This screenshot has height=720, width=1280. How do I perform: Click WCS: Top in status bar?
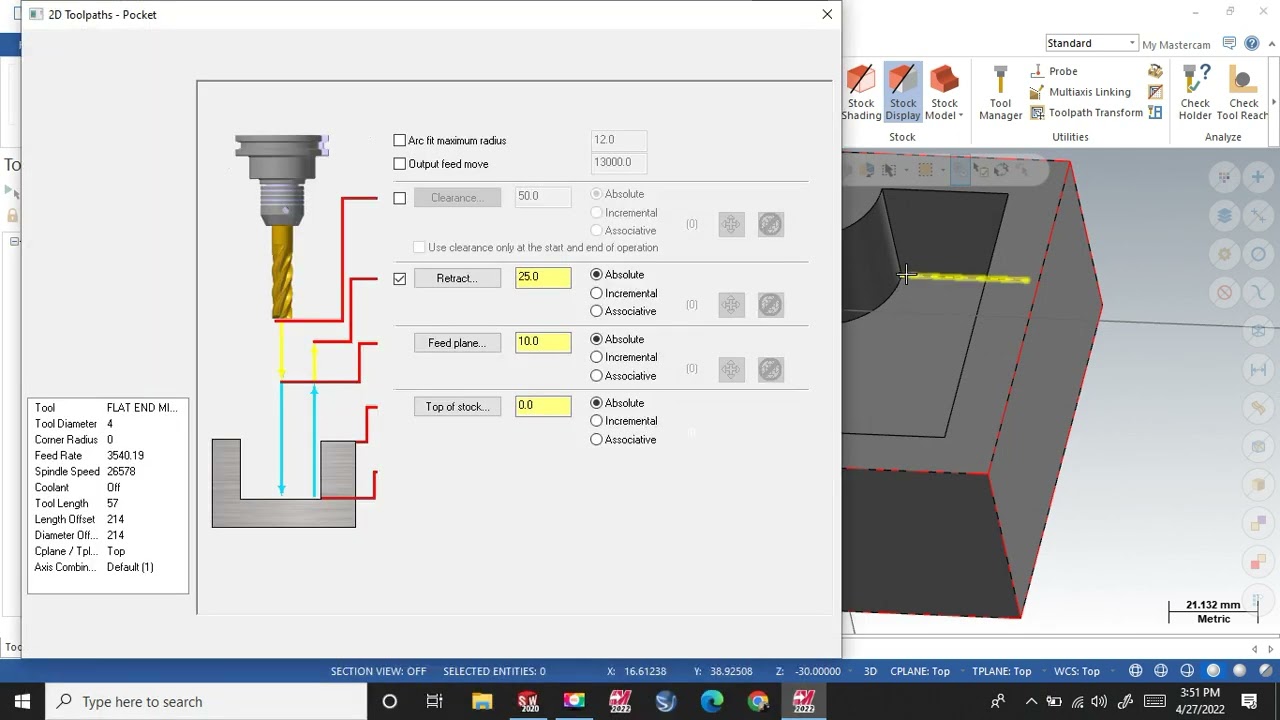coord(1076,671)
